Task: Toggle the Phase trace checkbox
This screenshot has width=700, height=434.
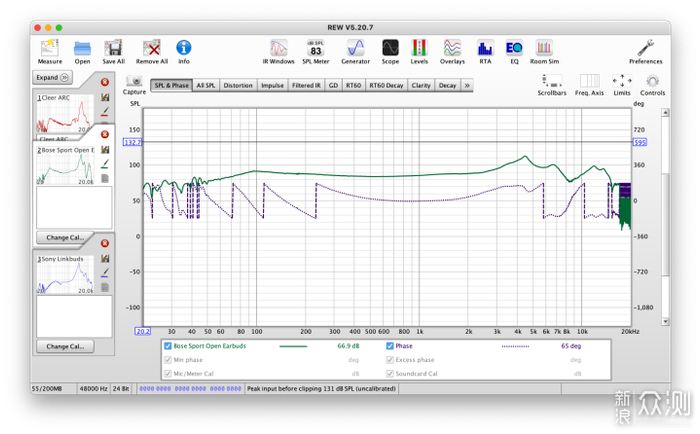Action: click(390, 346)
